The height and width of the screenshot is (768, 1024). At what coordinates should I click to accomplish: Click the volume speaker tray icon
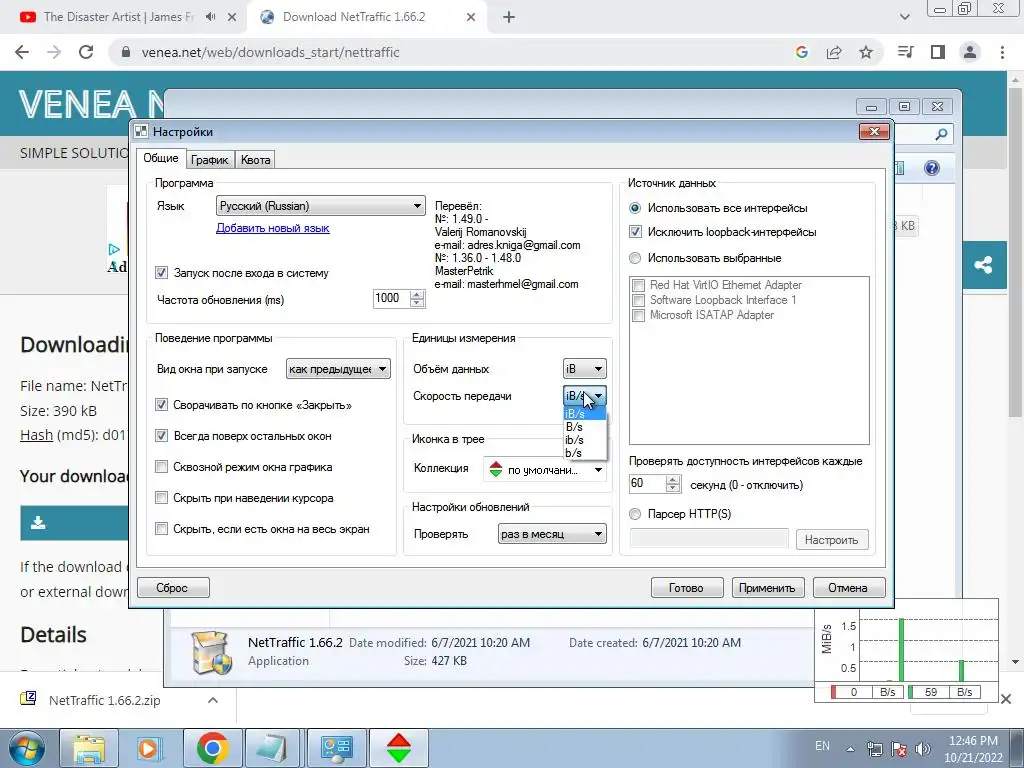coord(923,749)
